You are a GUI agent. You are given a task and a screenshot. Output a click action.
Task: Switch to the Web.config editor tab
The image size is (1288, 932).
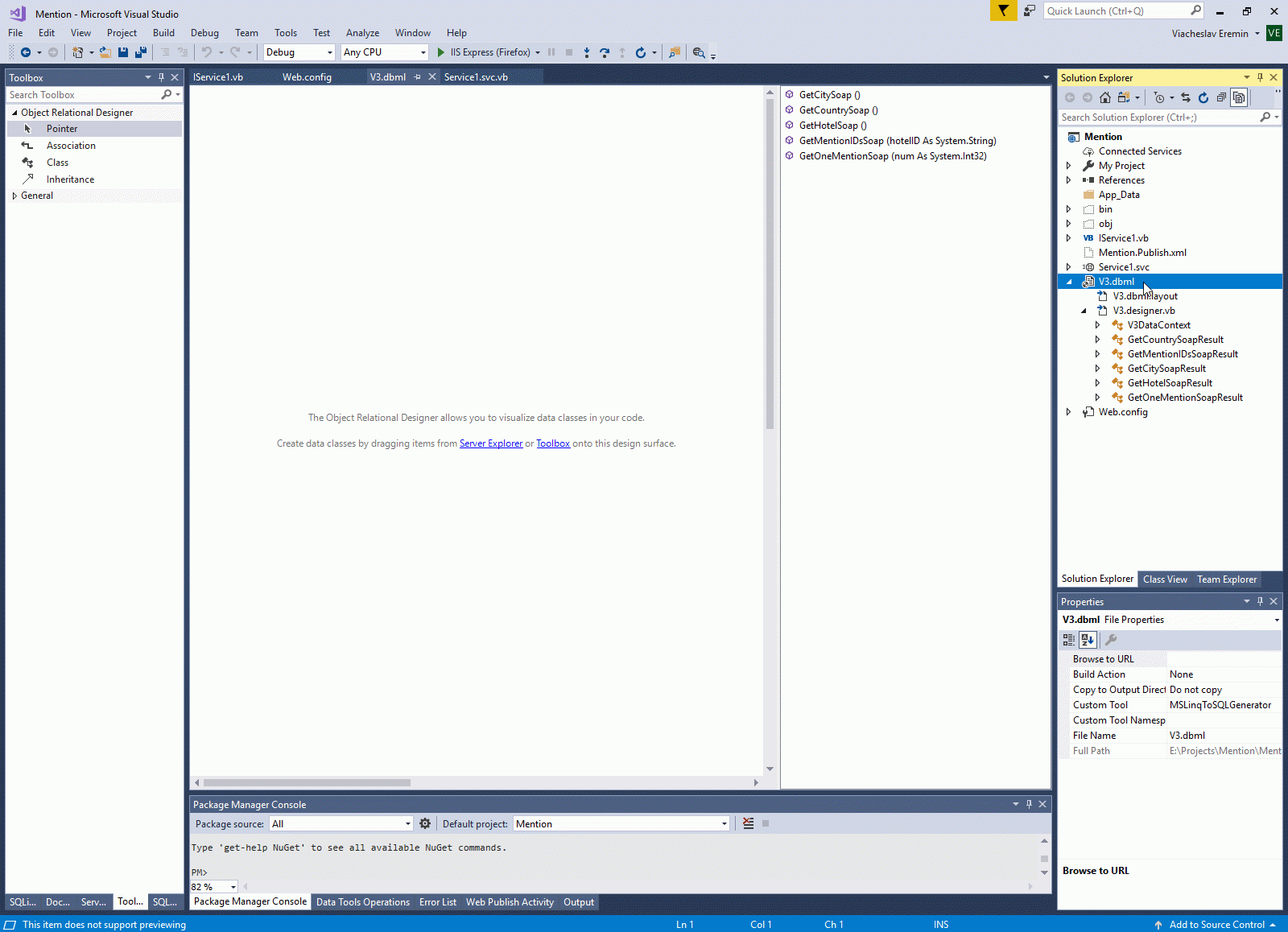point(307,77)
